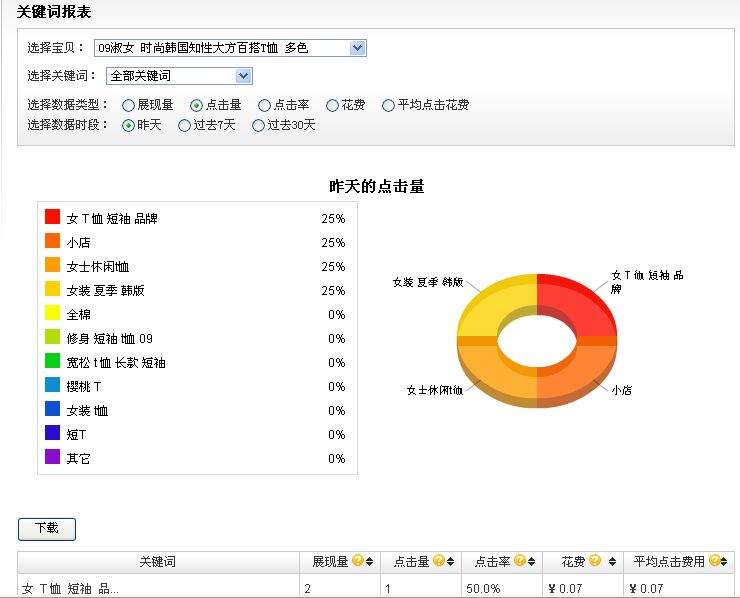Click sort arrows for 展现量 column
Screen dimensions: 740x598
tap(369, 562)
